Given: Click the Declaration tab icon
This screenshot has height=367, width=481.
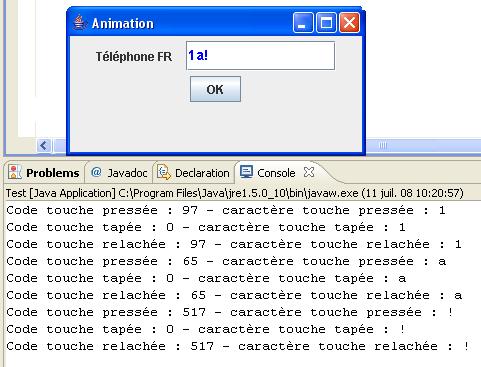Looking at the screenshot, I should [164, 172].
